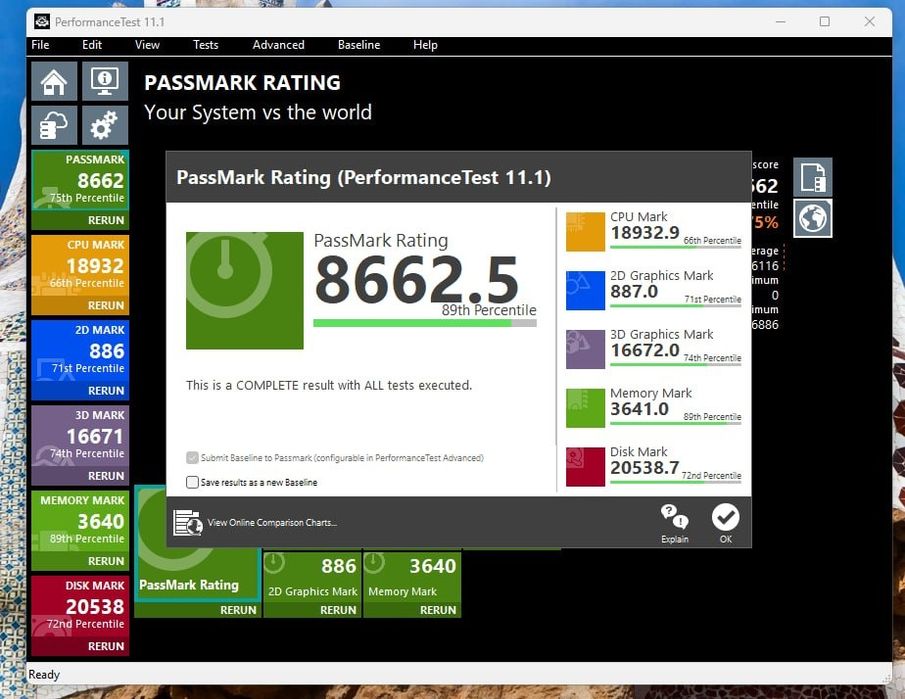Click the CPU Mark percentile bar

675,247
